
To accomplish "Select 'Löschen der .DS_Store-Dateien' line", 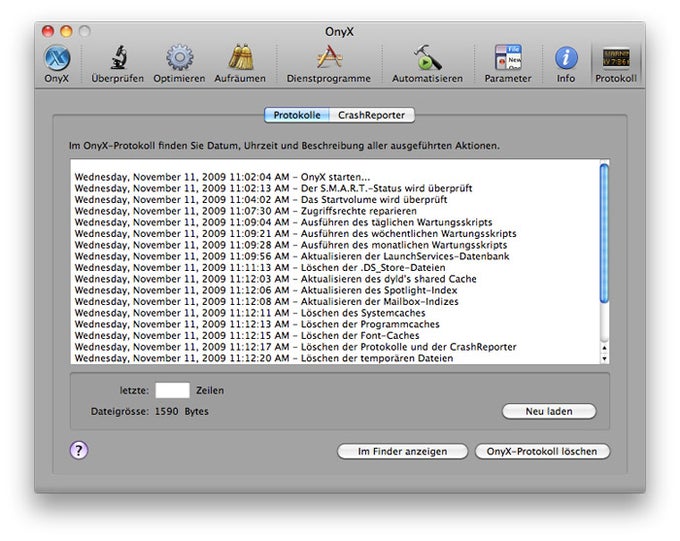I will (x=260, y=267).
